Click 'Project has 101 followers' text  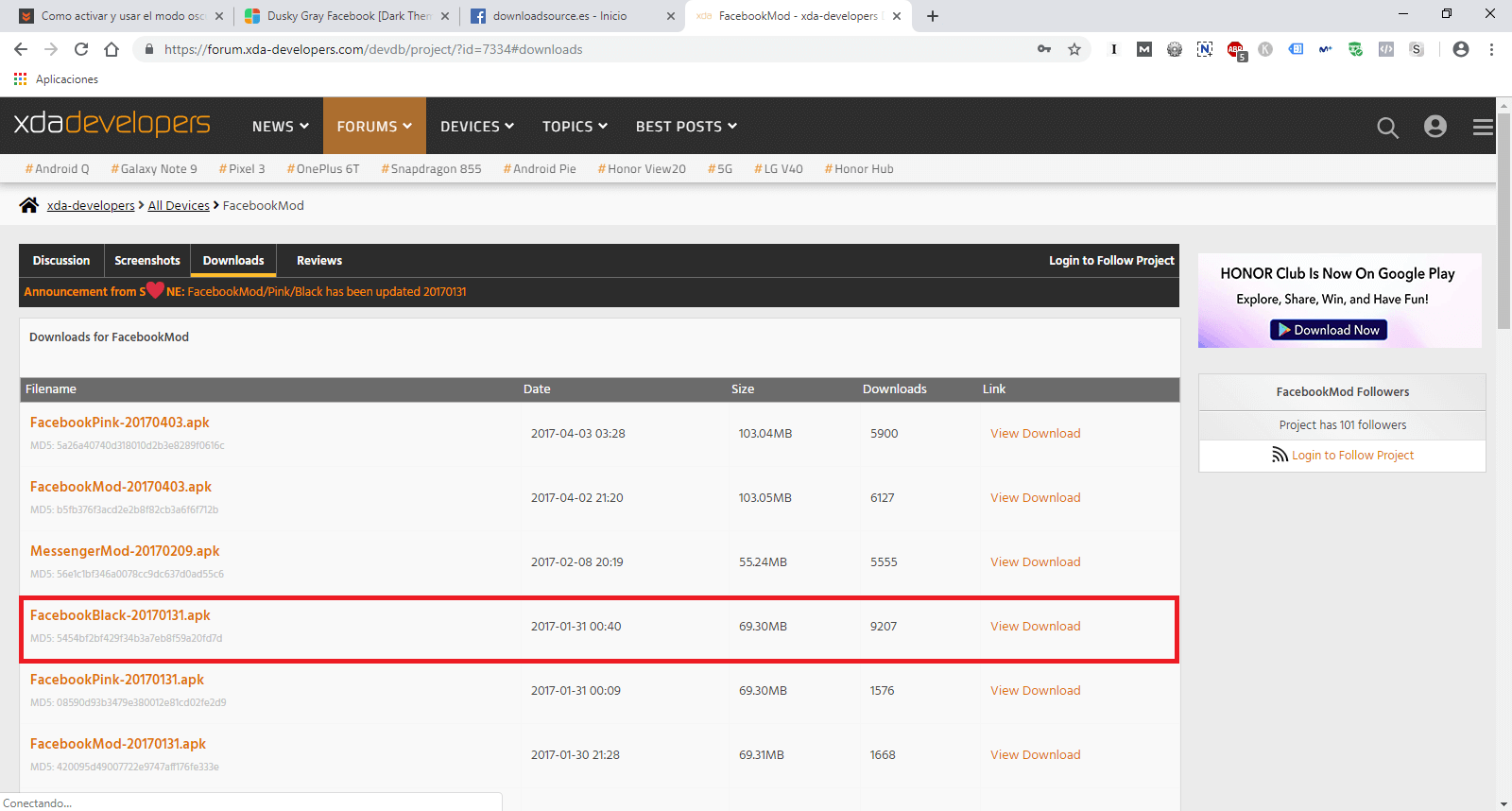[x=1343, y=424]
